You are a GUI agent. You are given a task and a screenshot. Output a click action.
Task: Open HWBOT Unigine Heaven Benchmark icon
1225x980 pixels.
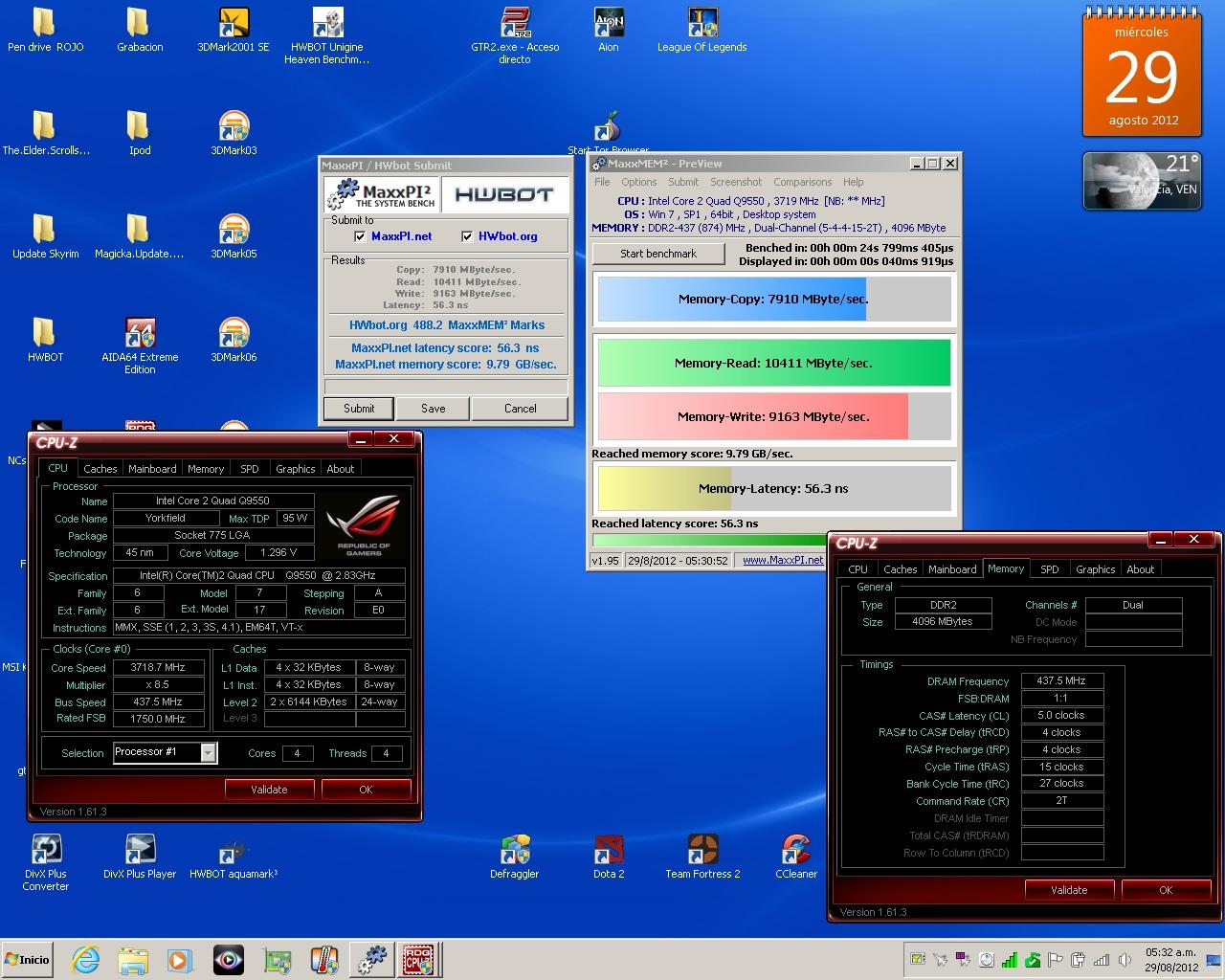(327, 35)
